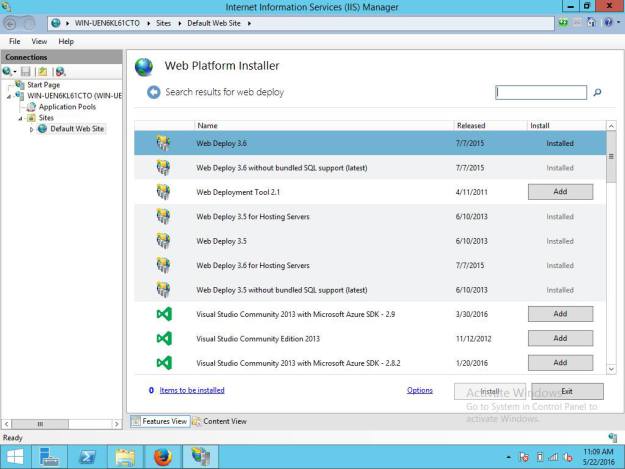Image resolution: width=625 pixels, height=469 pixels.
Task: Collapse the WIN-UEN6KL61CTO server node
Action: pyautogui.click(x=9, y=96)
